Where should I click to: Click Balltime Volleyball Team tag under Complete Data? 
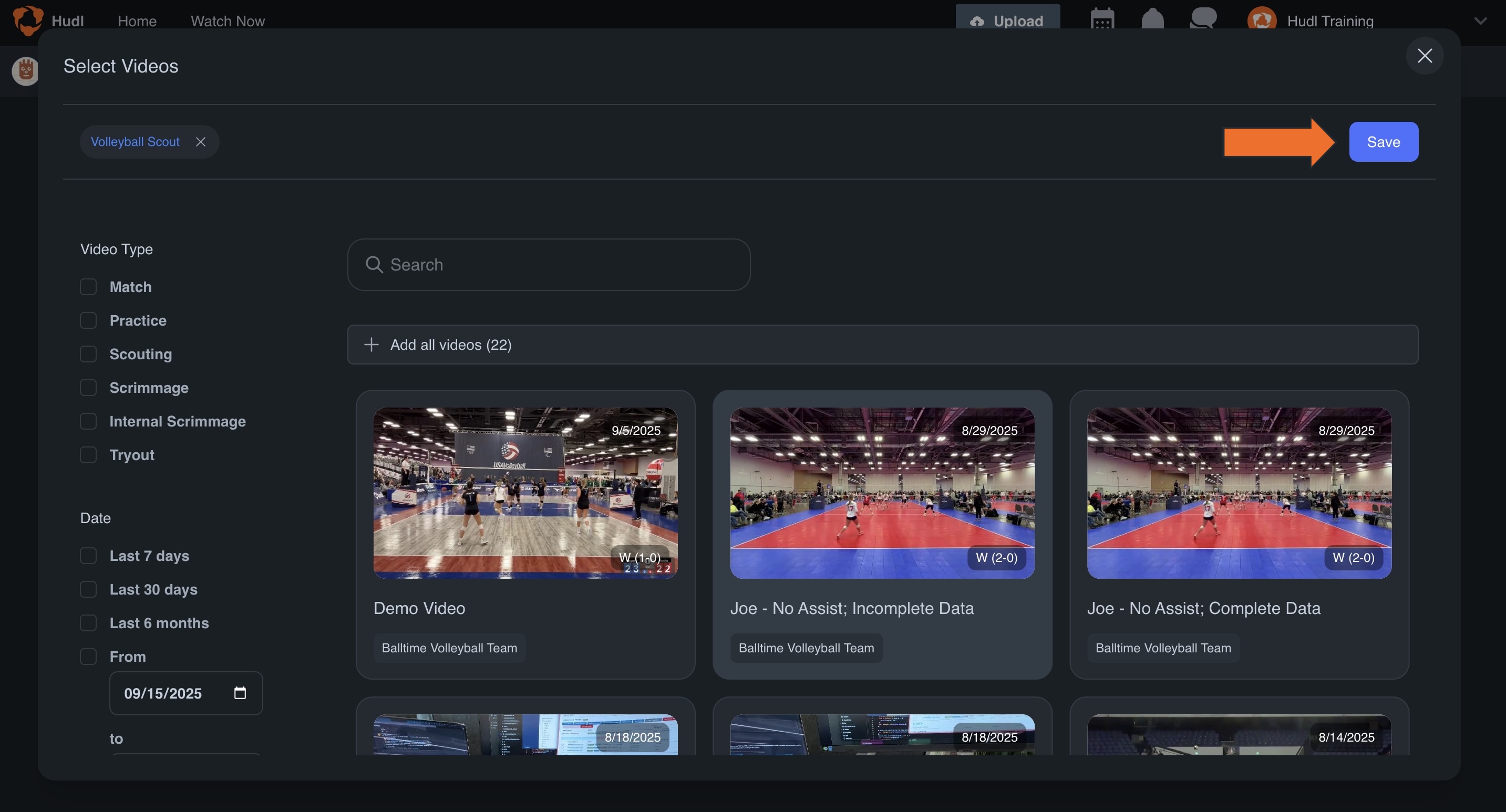1163,648
